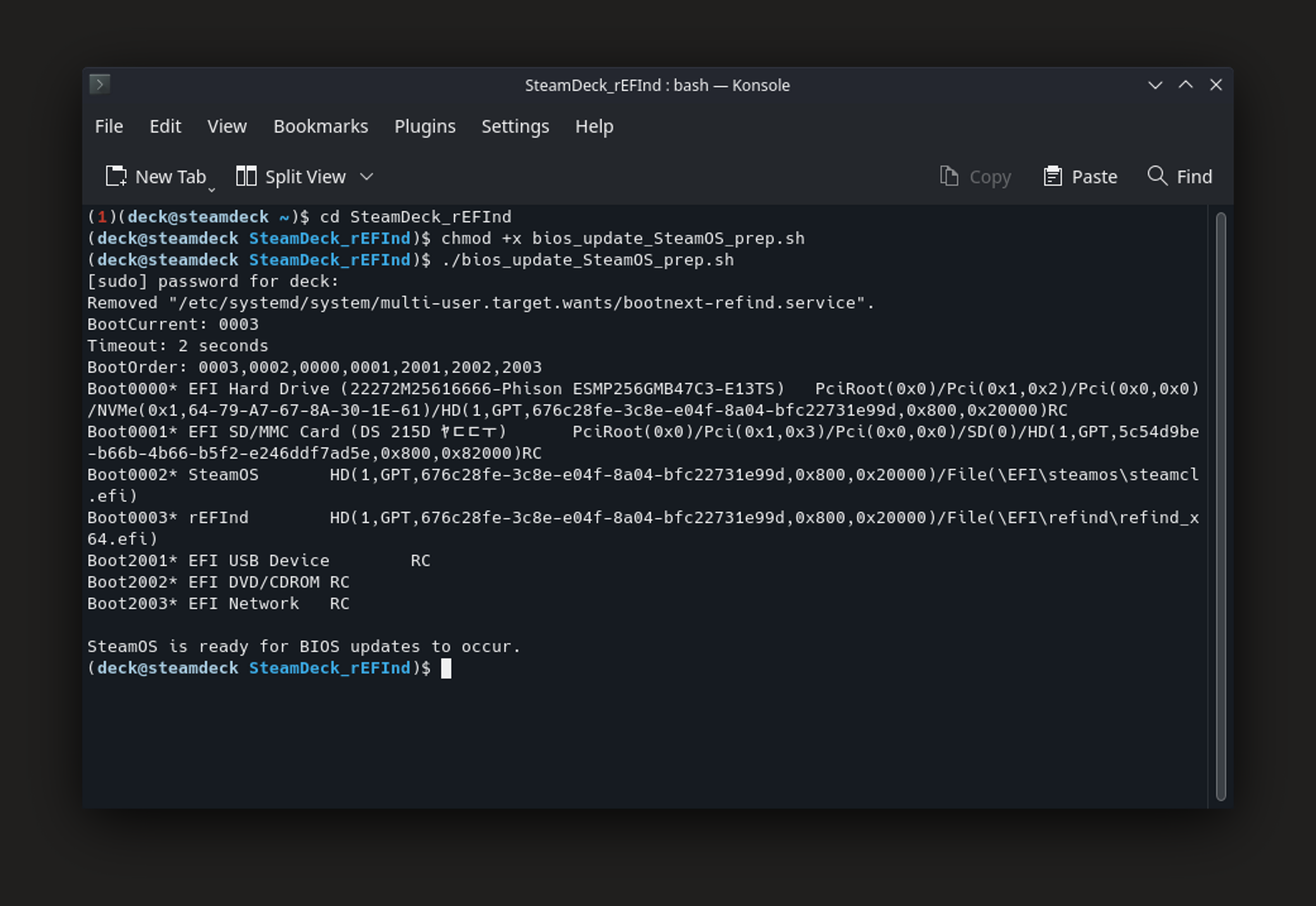
Task: Open the Settings menu
Action: 515,126
